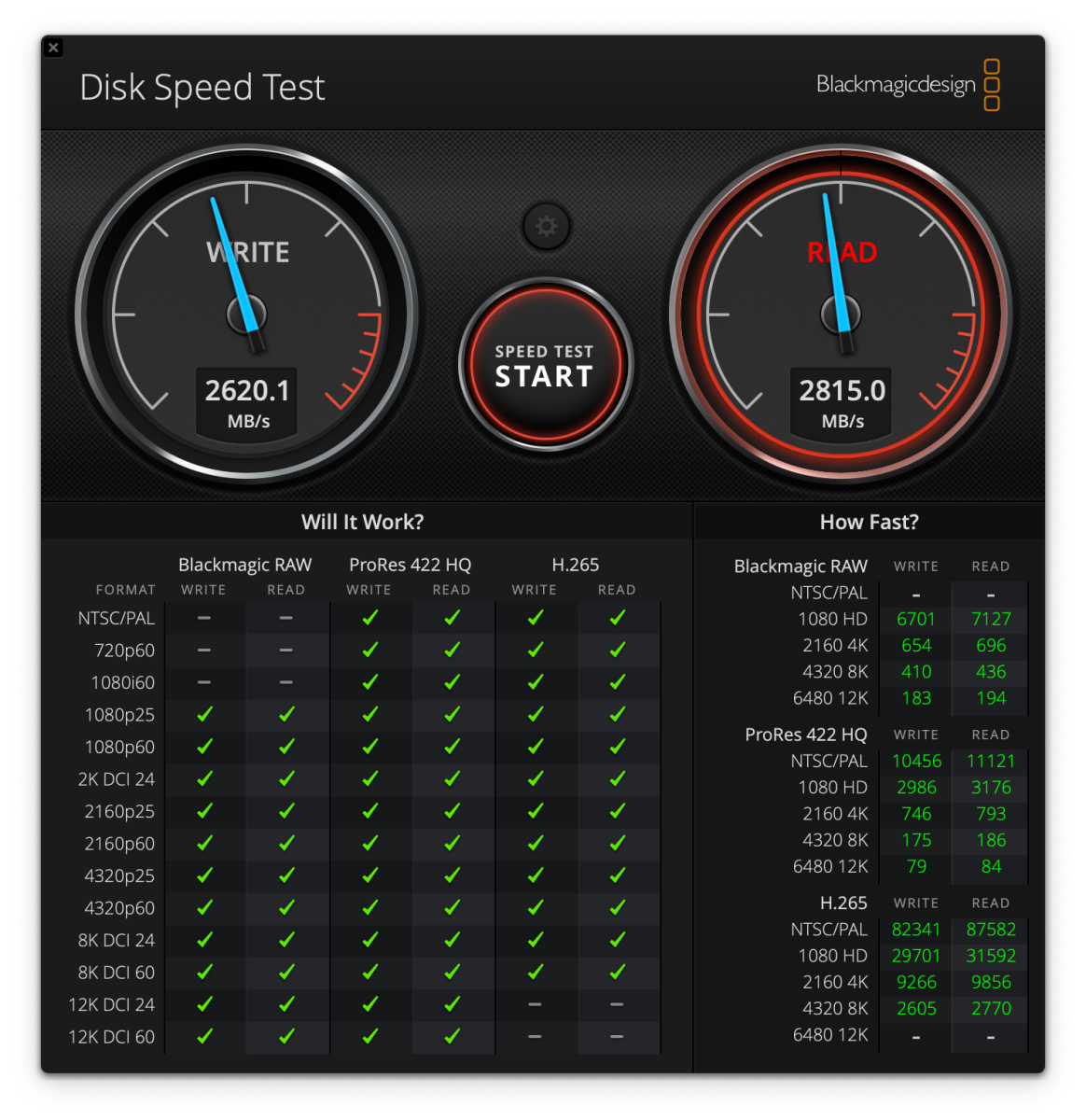Click the 1080p25 format row label

(x=119, y=715)
